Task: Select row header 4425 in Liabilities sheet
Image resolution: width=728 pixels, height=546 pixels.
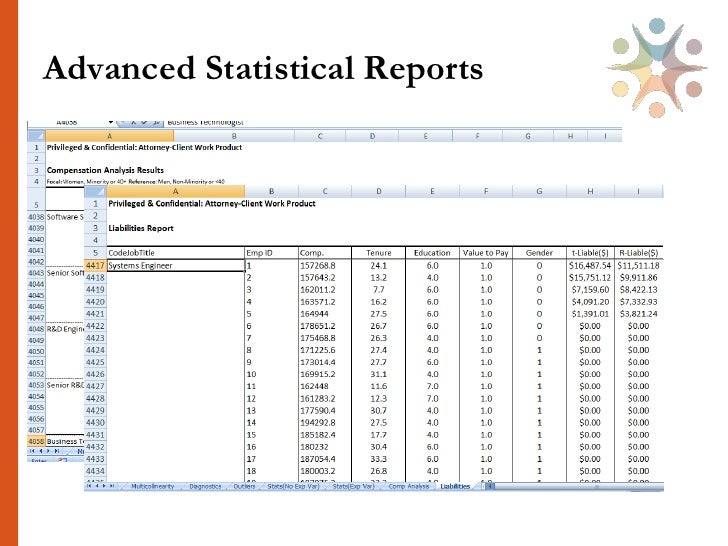Action: pyautogui.click(x=95, y=362)
